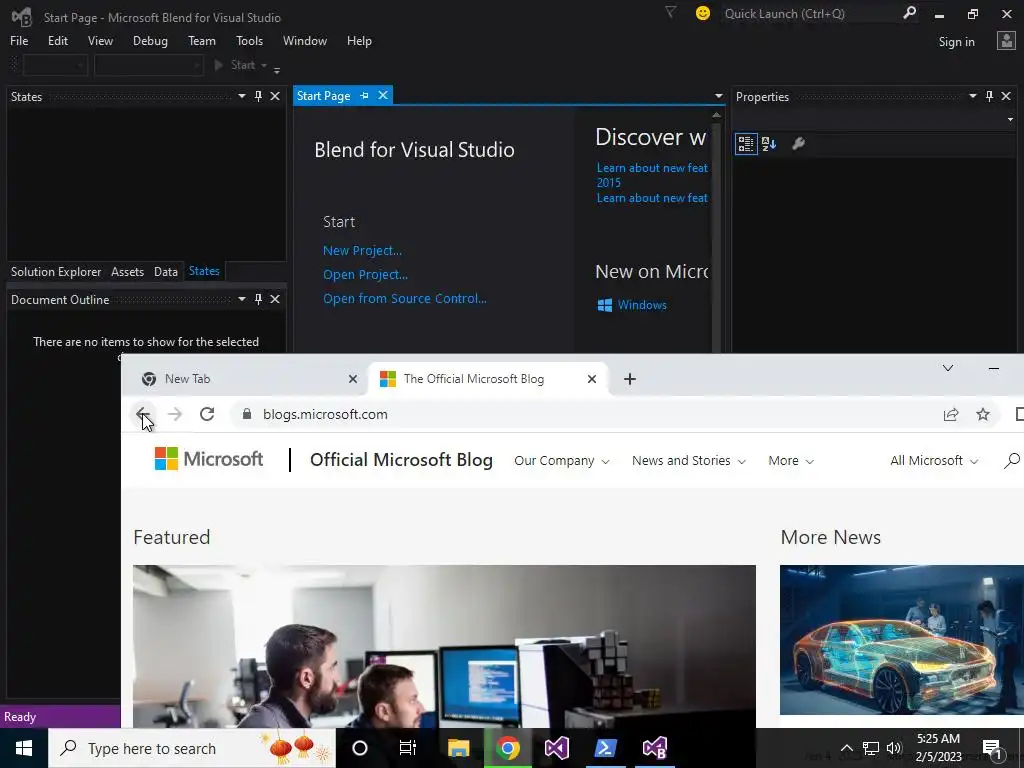Image resolution: width=1024 pixels, height=768 pixels.
Task: Click the Official Microsoft Blog title link
Action: (x=401, y=460)
